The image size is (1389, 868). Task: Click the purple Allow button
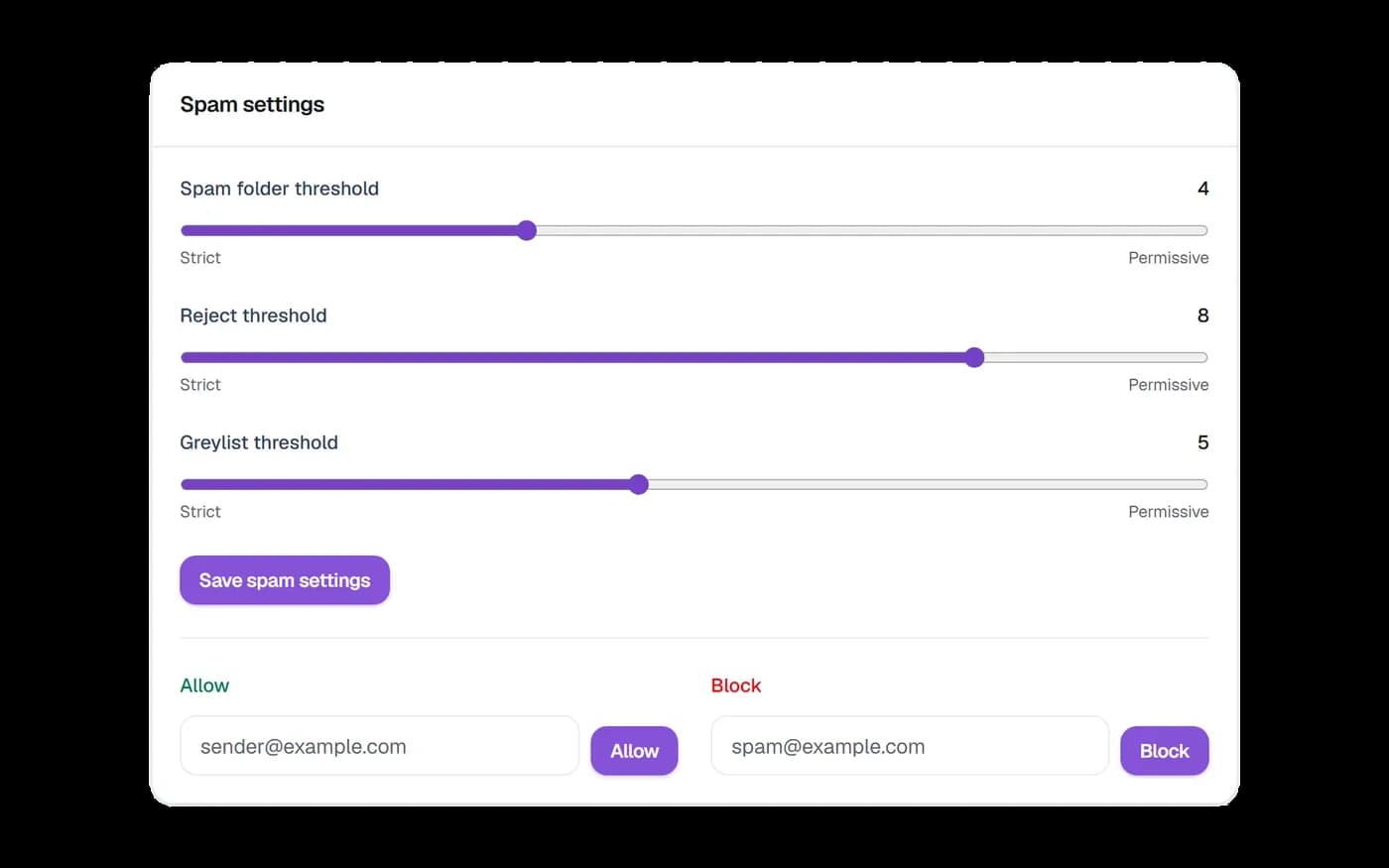click(634, 751)
